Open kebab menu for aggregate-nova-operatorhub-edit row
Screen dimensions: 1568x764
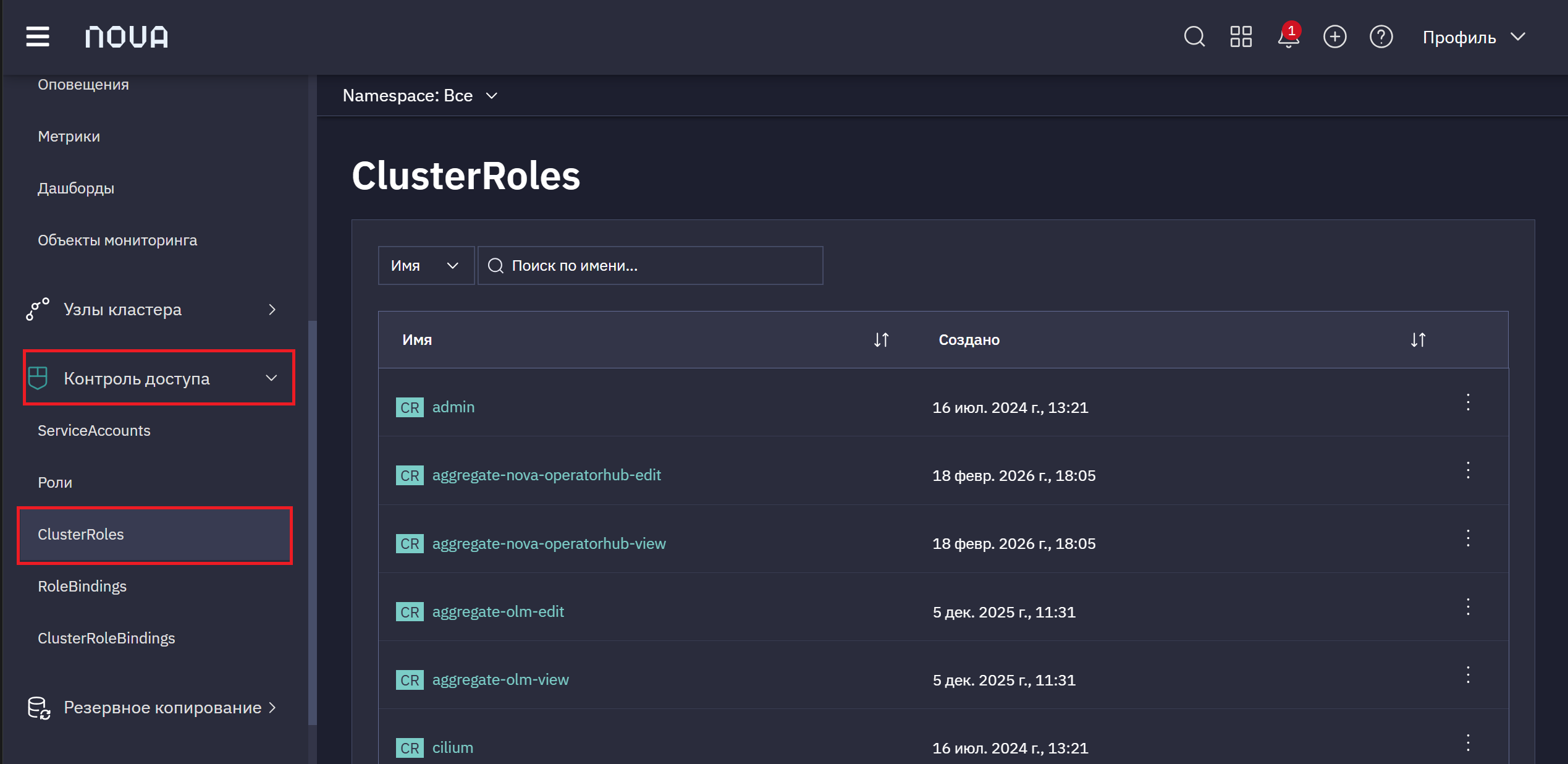pyautogui.click(x=1468, y=470)
